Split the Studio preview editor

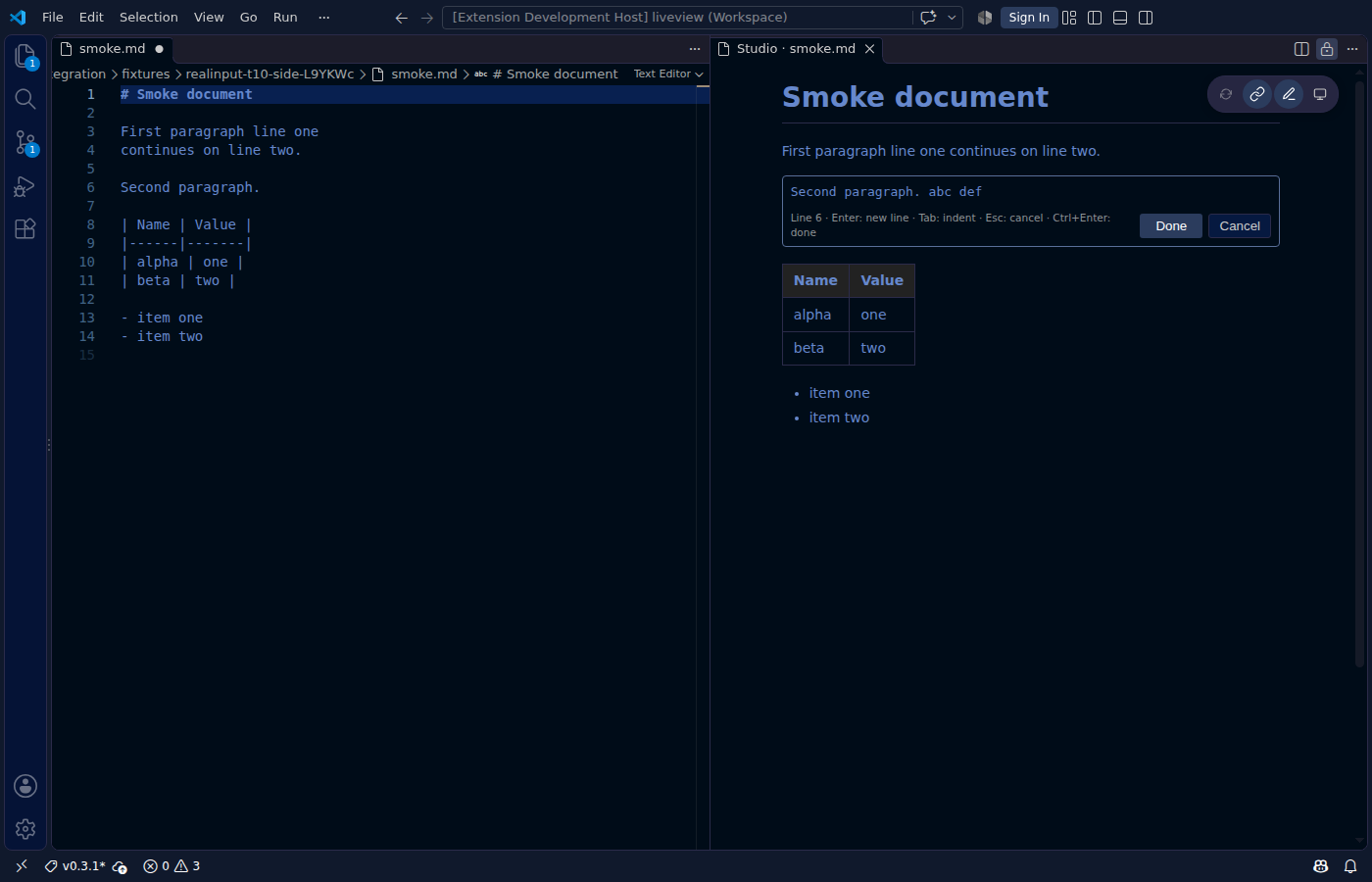[1301, 49]
